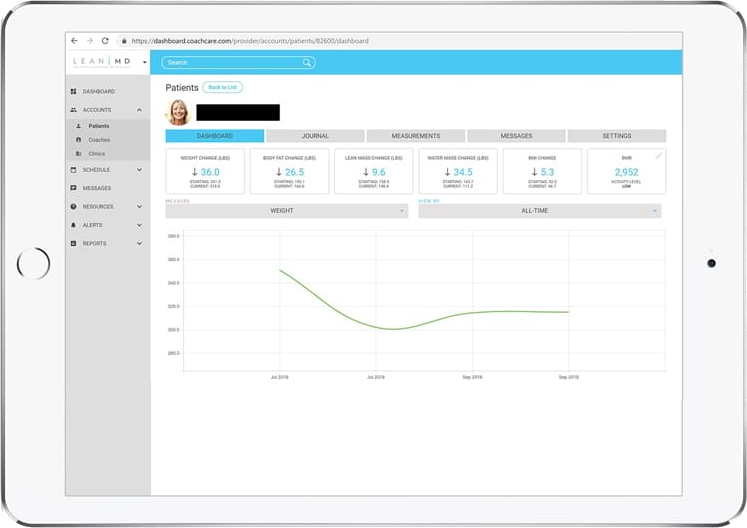This screenshot has width=747, height=528.
Task: Click the Schedule calendar icon
Action: [74, 170]
